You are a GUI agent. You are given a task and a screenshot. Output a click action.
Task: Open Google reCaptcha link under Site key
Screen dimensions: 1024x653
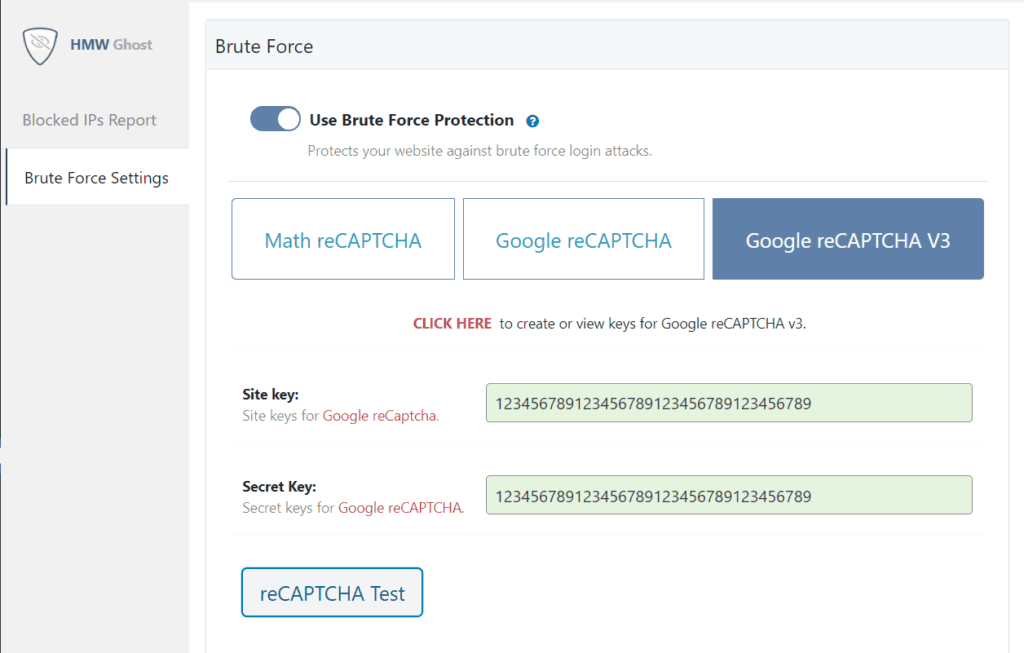tap(380, 416)
